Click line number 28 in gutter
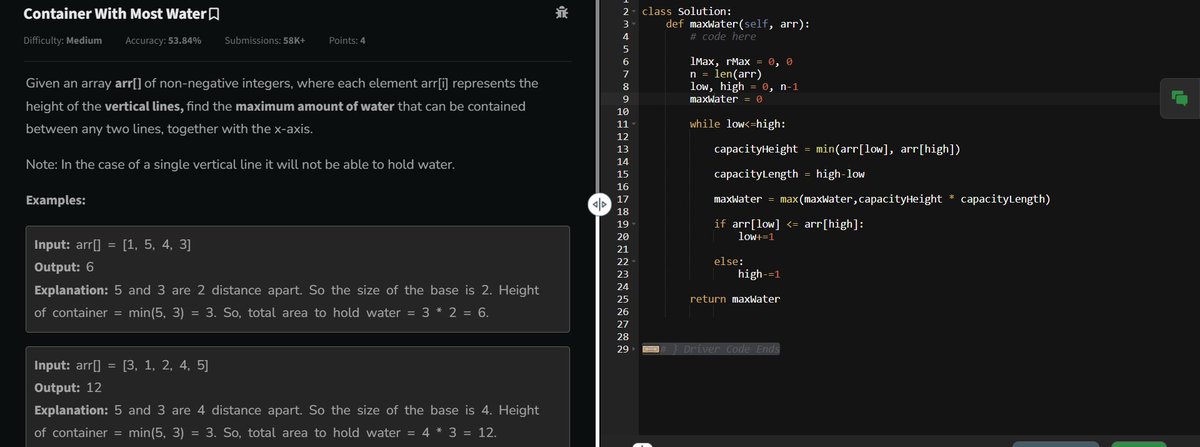This screenshot has height=447, width=1200. 623,337
